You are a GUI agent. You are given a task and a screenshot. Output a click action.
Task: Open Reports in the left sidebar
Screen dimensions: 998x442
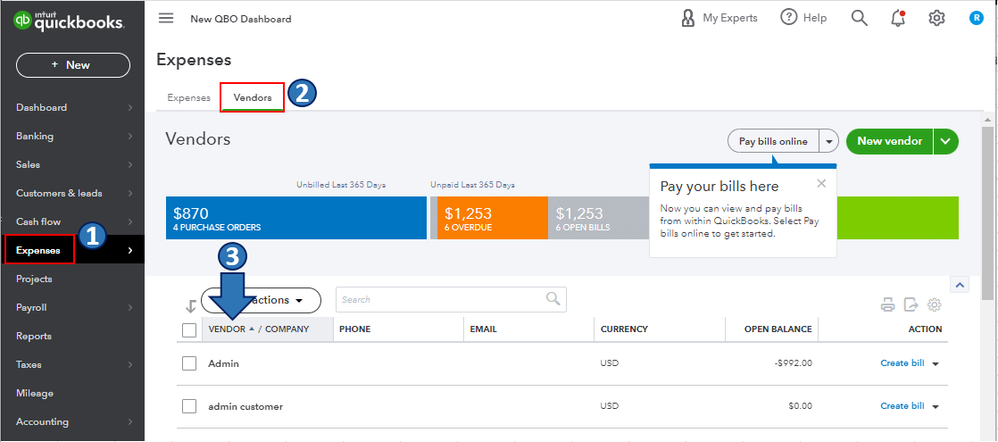point(34,336)
